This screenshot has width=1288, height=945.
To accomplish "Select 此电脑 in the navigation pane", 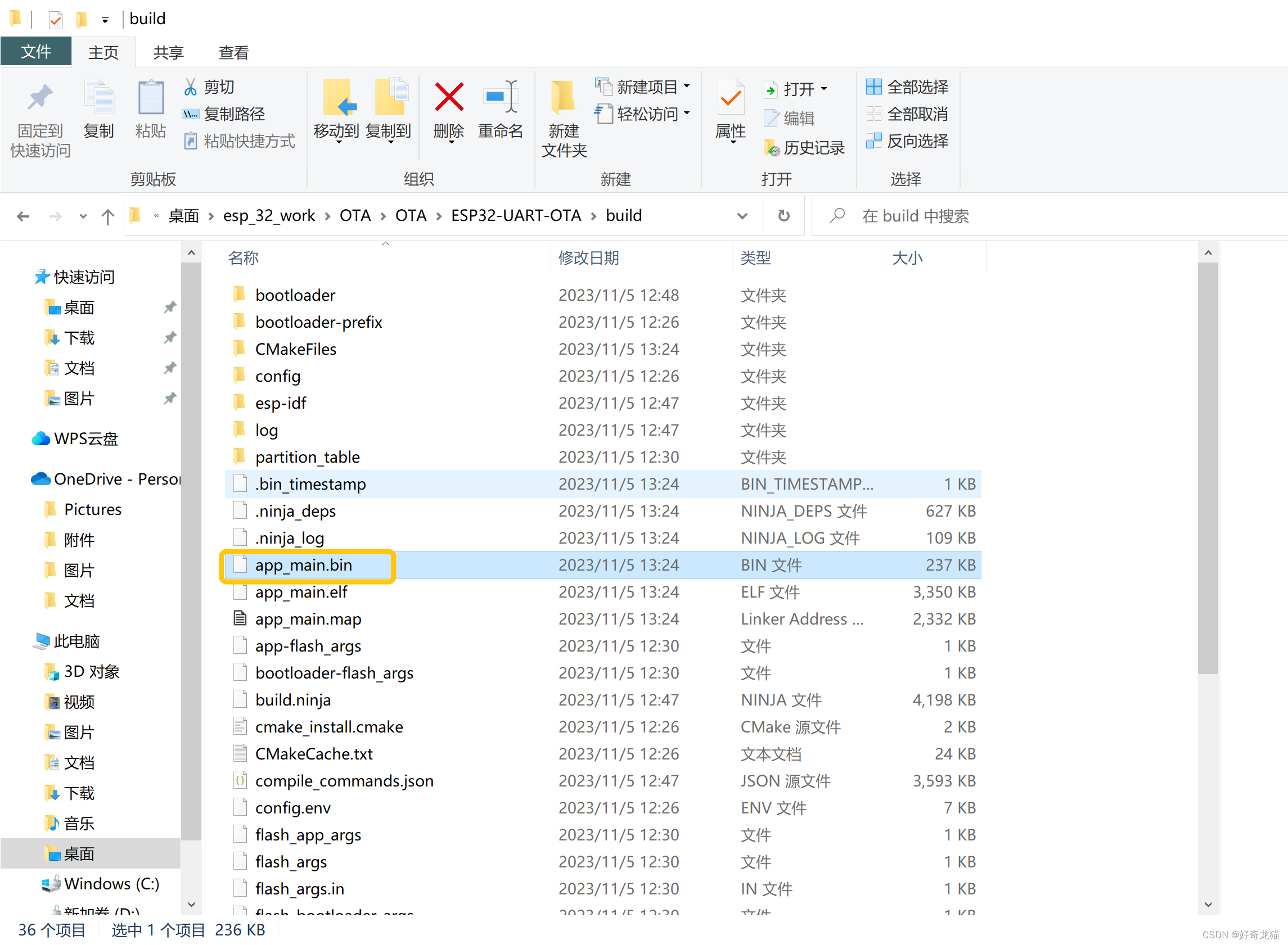I will tap(66, 641).
